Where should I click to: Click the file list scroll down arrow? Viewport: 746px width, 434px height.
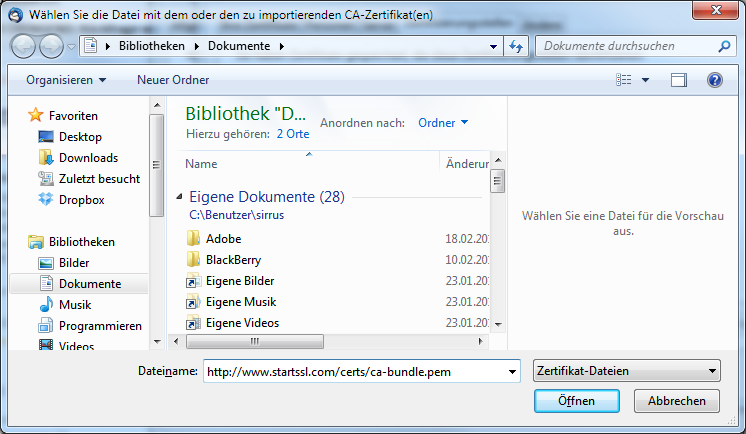pos(498,325)
